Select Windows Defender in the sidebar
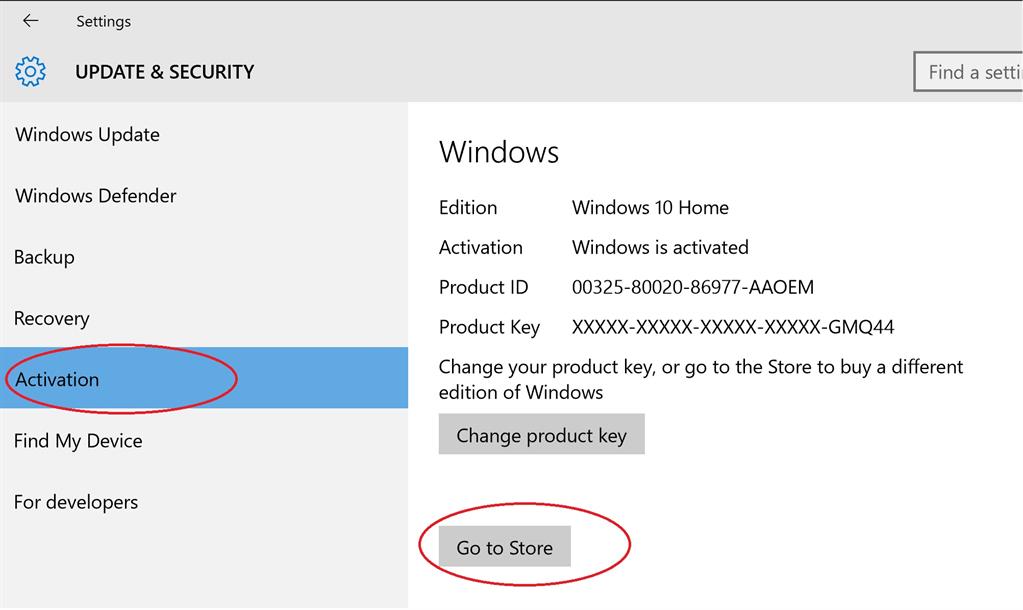This screenshot has height=610, width=1023. coord(96,196)
